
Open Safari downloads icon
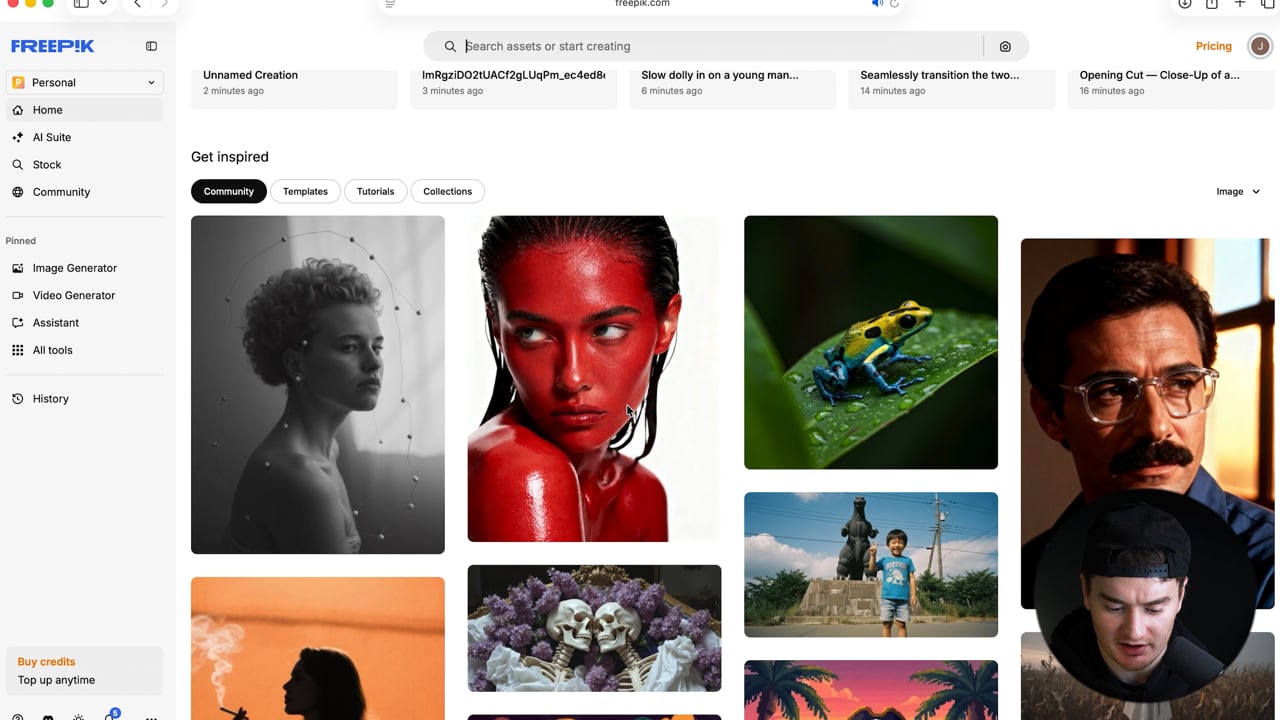1184,4
